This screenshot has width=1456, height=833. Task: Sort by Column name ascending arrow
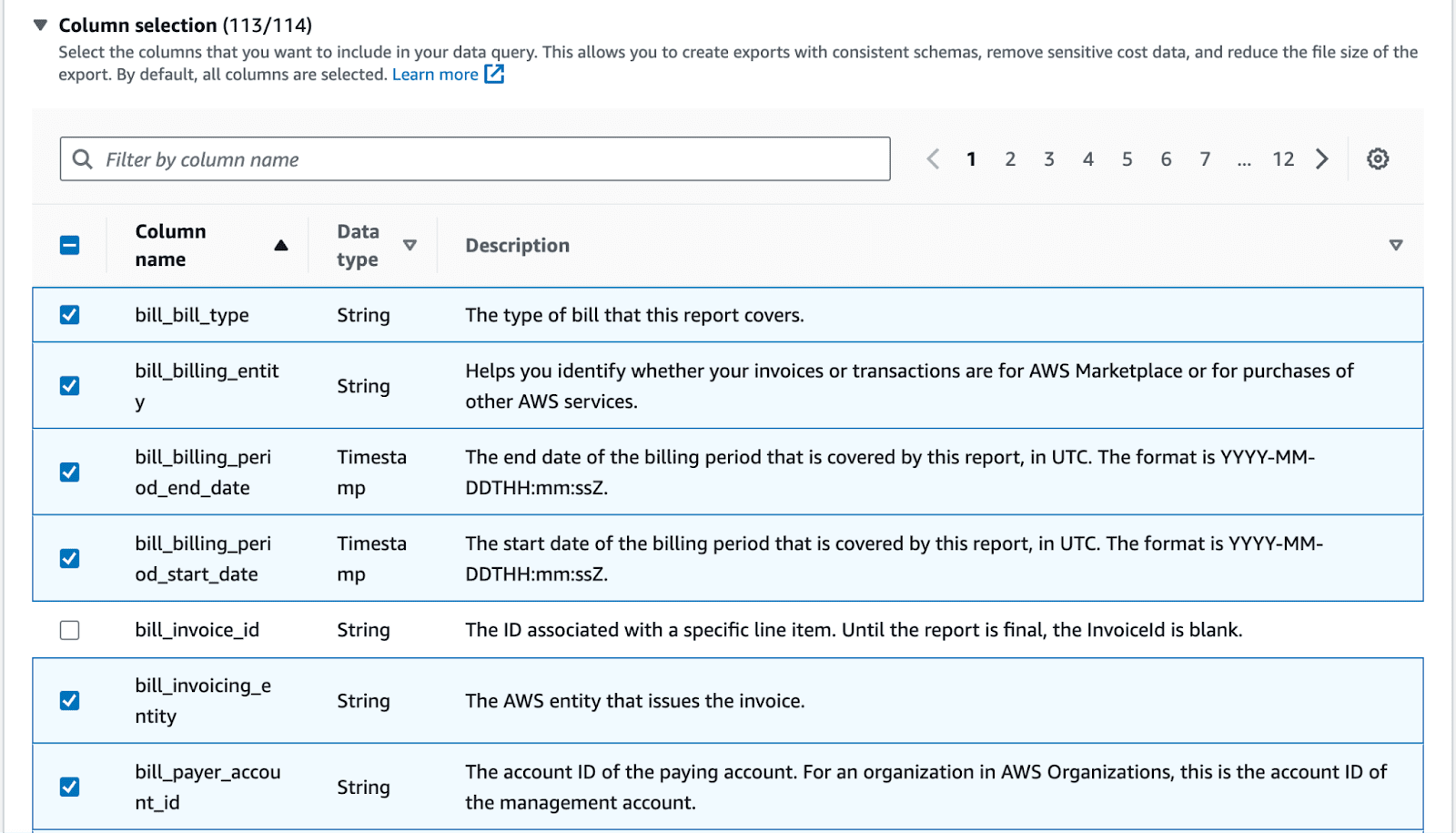(x=281, y=246)
